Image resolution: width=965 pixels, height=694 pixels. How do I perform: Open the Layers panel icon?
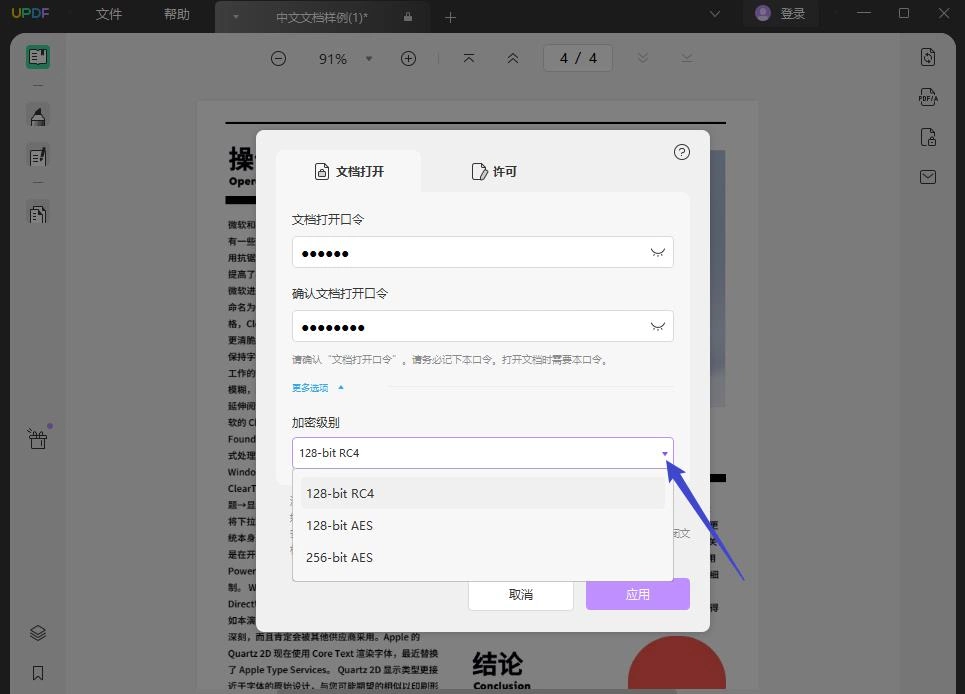pos(38,633)
